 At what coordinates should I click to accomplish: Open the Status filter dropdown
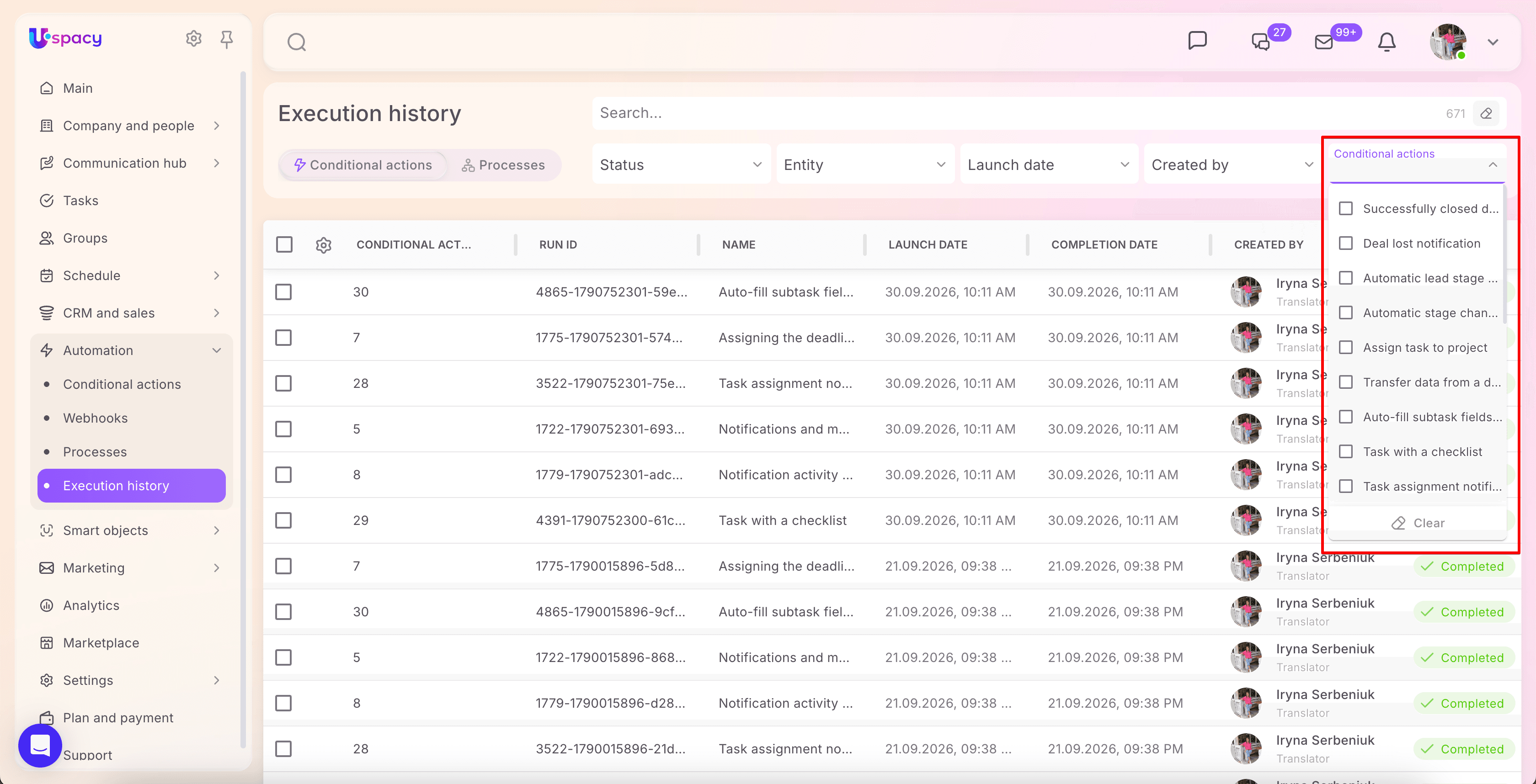681,164
